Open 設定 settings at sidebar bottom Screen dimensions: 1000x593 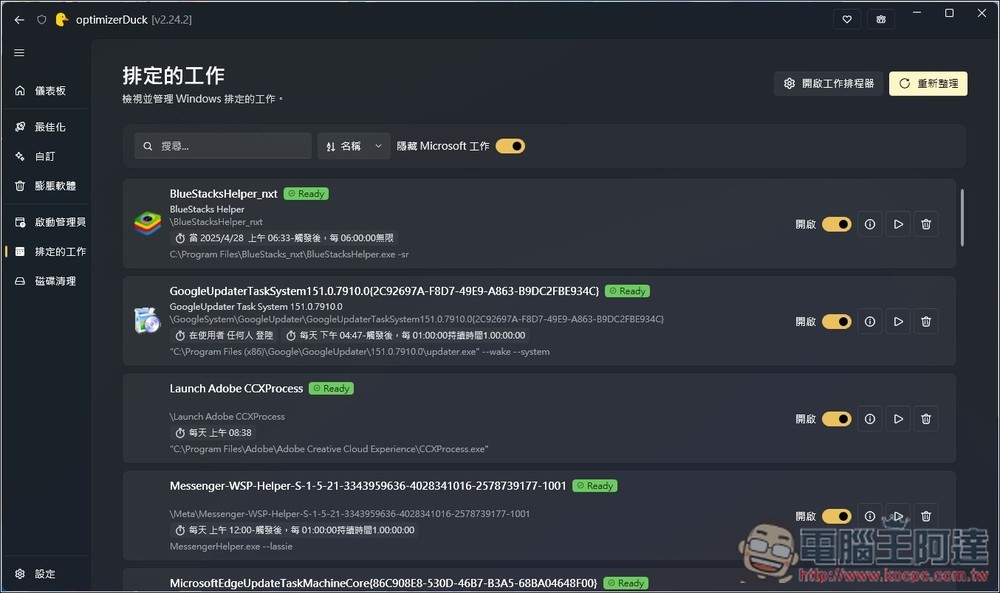coord(45,574)
